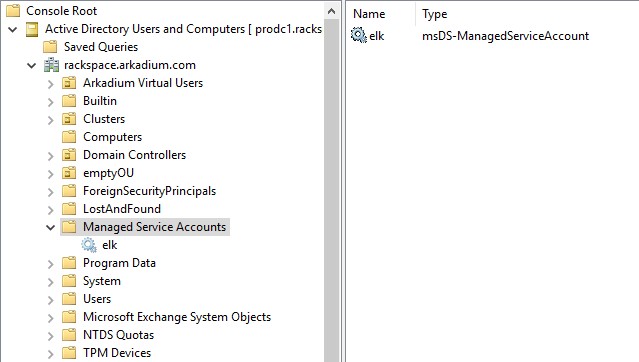This screenshot has width=639, height=362.
Task: Click the Users folder icon
Action: [69, 299]
